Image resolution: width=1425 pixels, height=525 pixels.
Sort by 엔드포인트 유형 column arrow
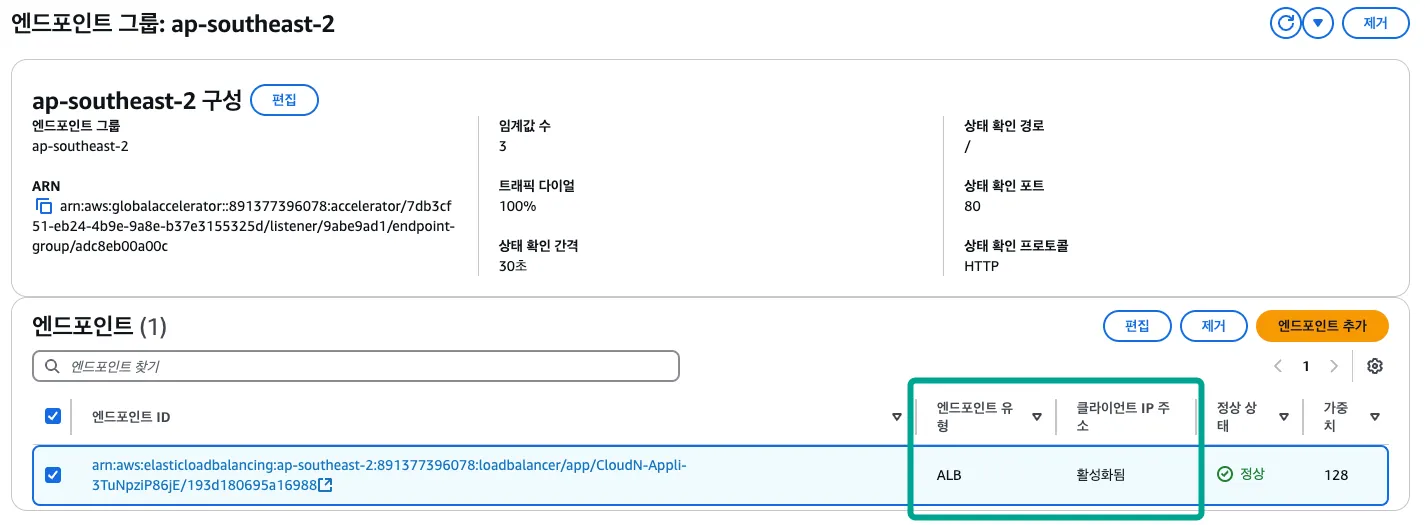pyautogui.click(x=1036, y=417)
